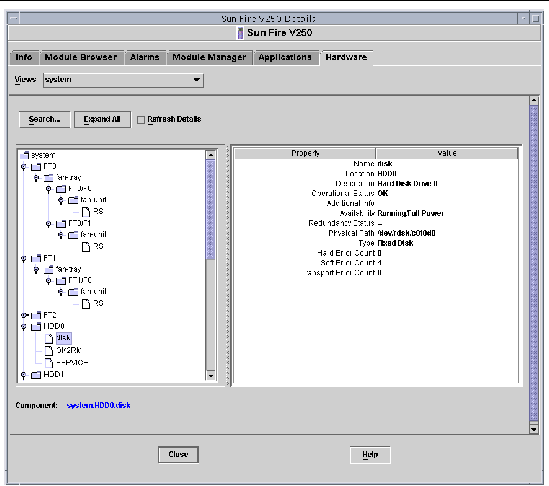Click the HDD1 folder icon
Screen dimensions: 549x486
click(36, 375)
